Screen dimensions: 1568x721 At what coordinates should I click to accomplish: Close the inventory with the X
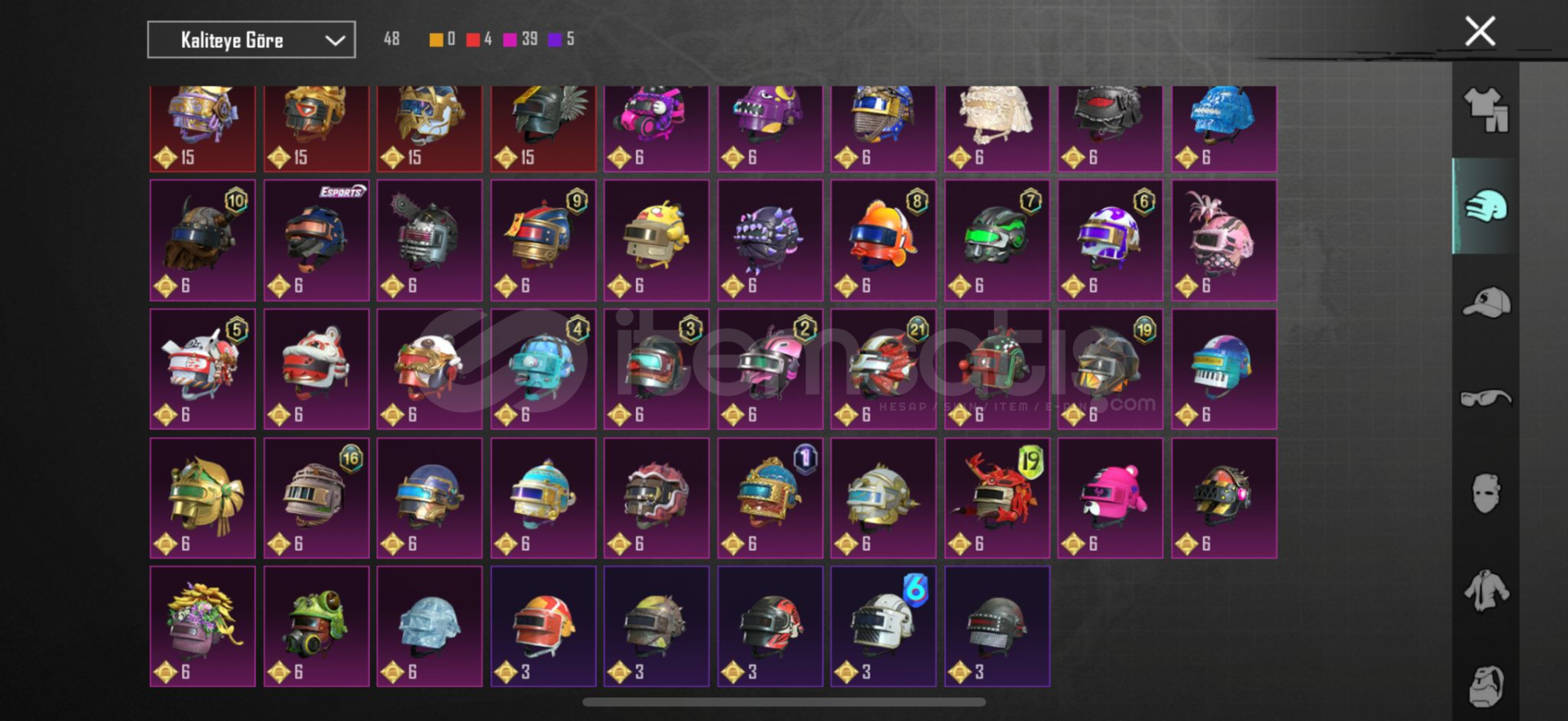[1480, 32]
